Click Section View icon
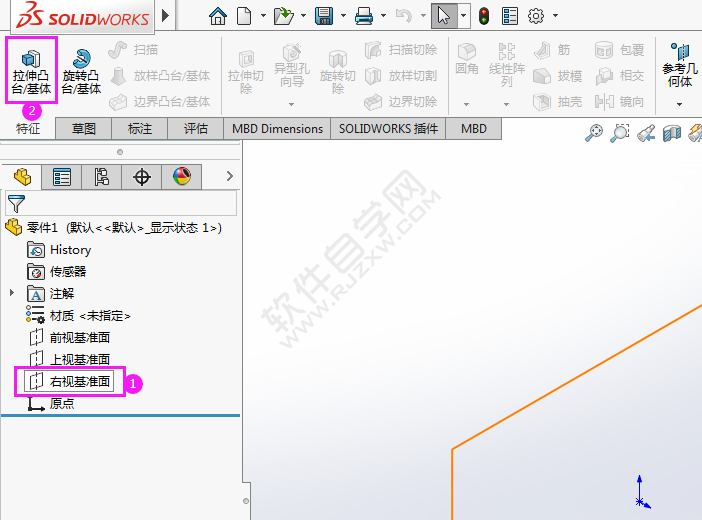702x520 pixels. click(x=672, y=133)
